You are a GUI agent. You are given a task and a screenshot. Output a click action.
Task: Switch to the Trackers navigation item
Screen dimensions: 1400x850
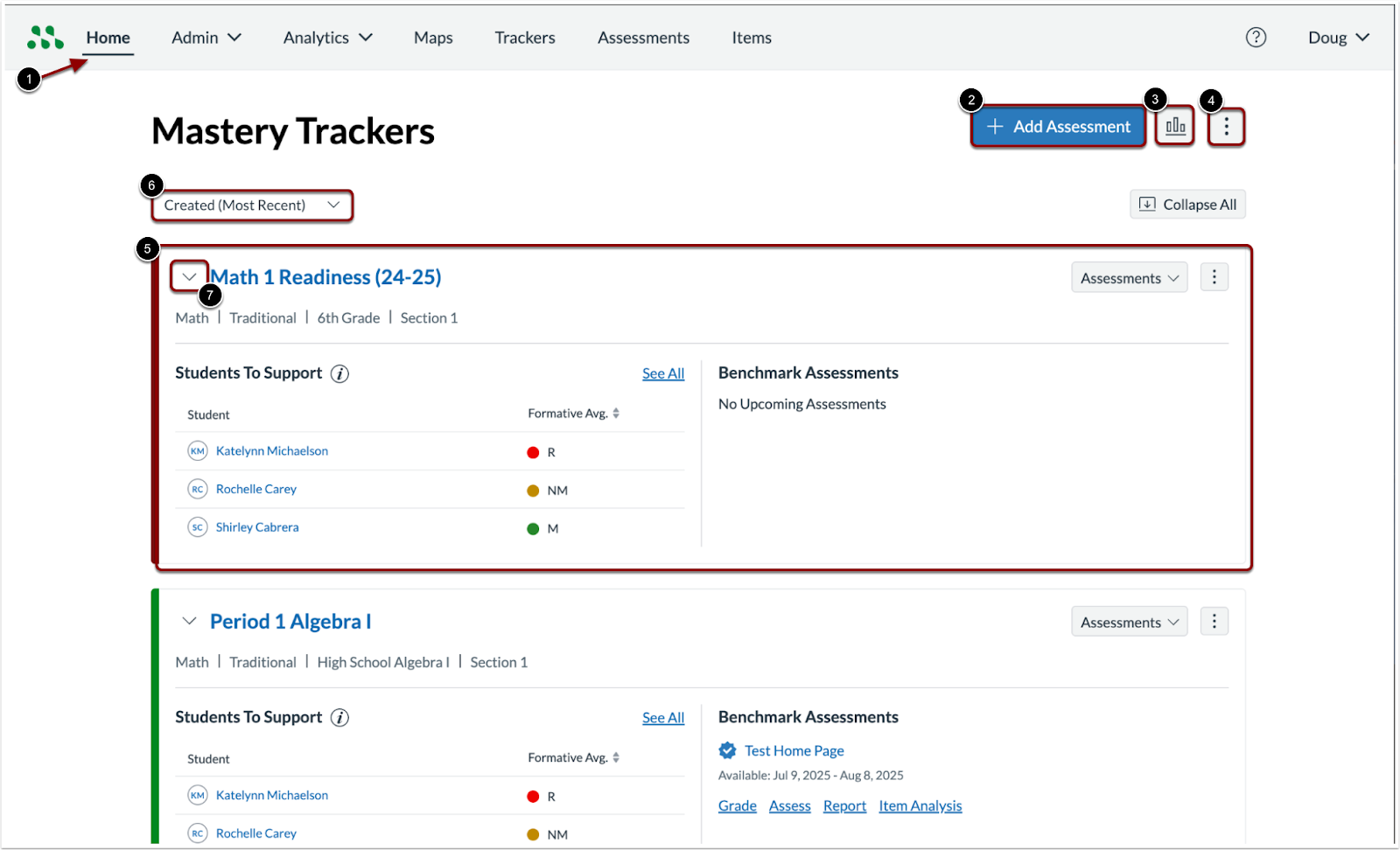pyautogui.click(x=524, y=37)
